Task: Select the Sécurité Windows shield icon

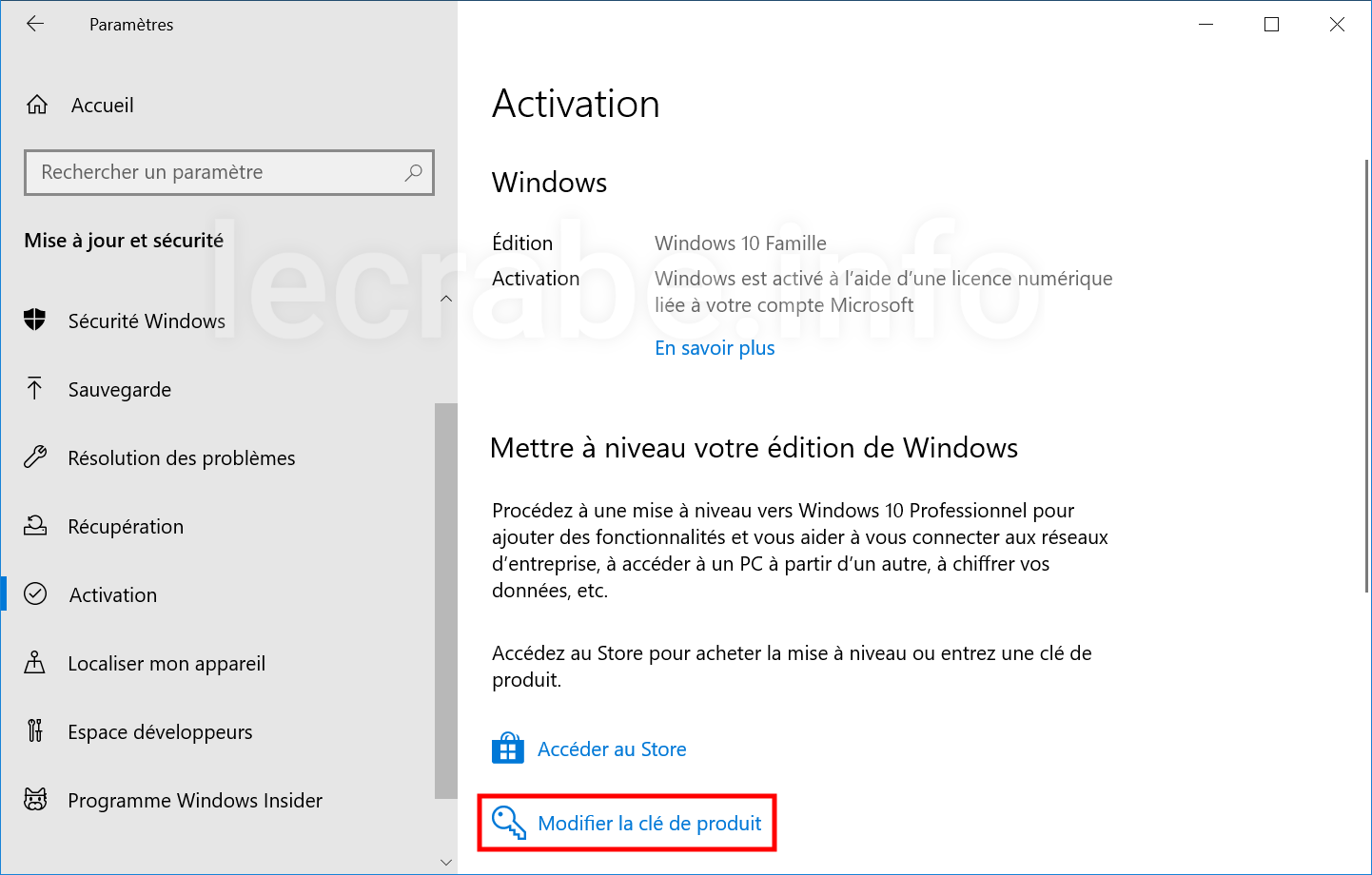Action: pyautogui.click(x=35, y=321)
